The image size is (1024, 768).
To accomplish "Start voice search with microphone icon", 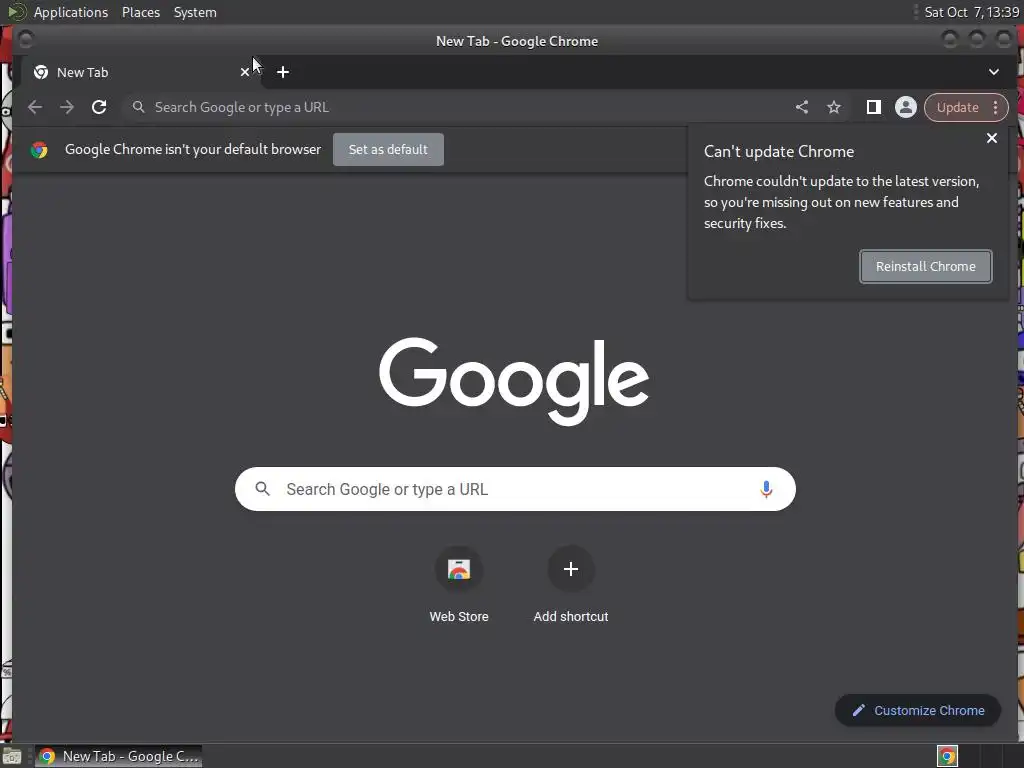I will tap(766, 489).
